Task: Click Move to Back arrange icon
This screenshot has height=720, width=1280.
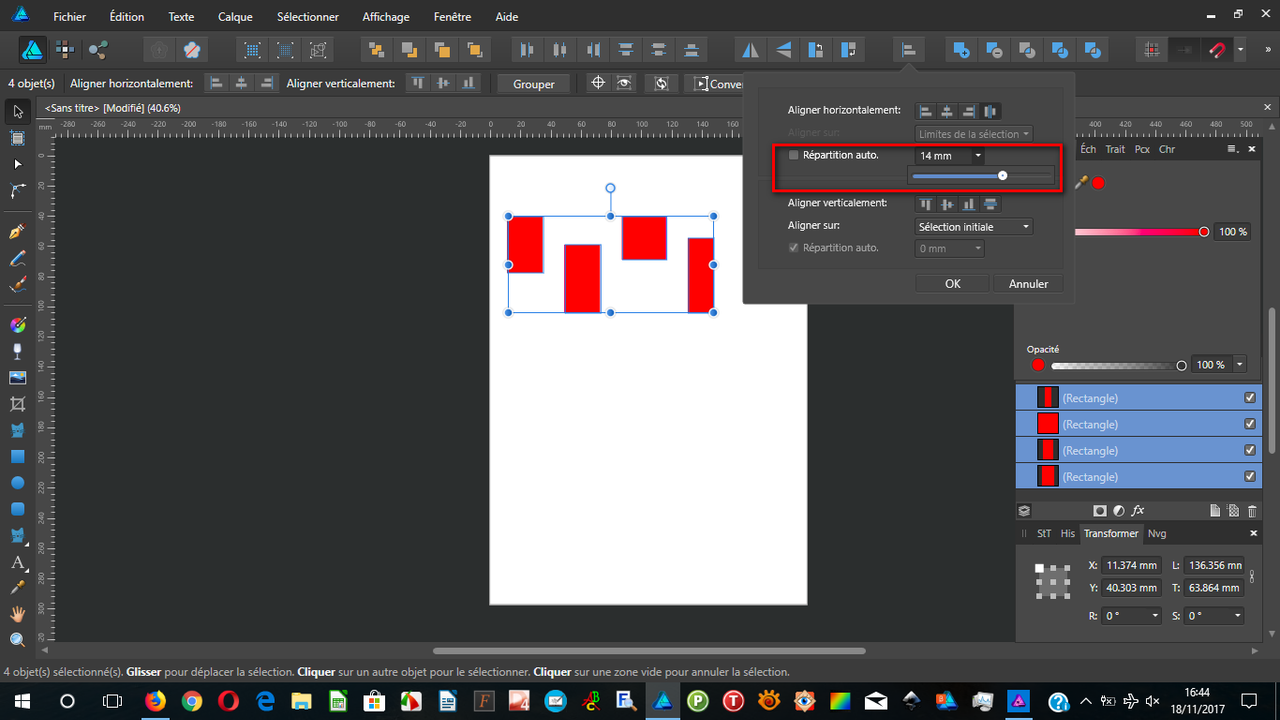Action: [376, 49]
